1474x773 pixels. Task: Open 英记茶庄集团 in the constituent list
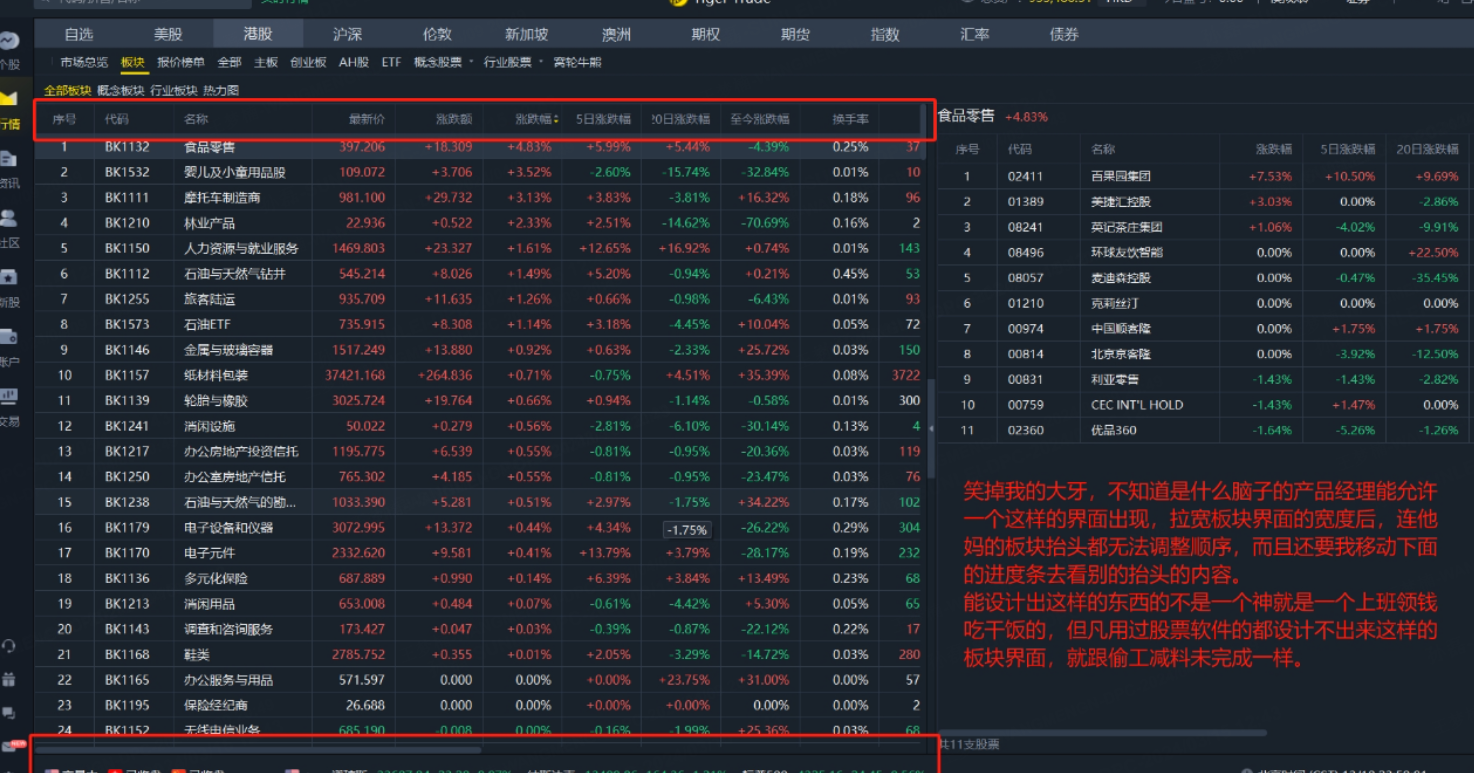(x=1205, y=227)
